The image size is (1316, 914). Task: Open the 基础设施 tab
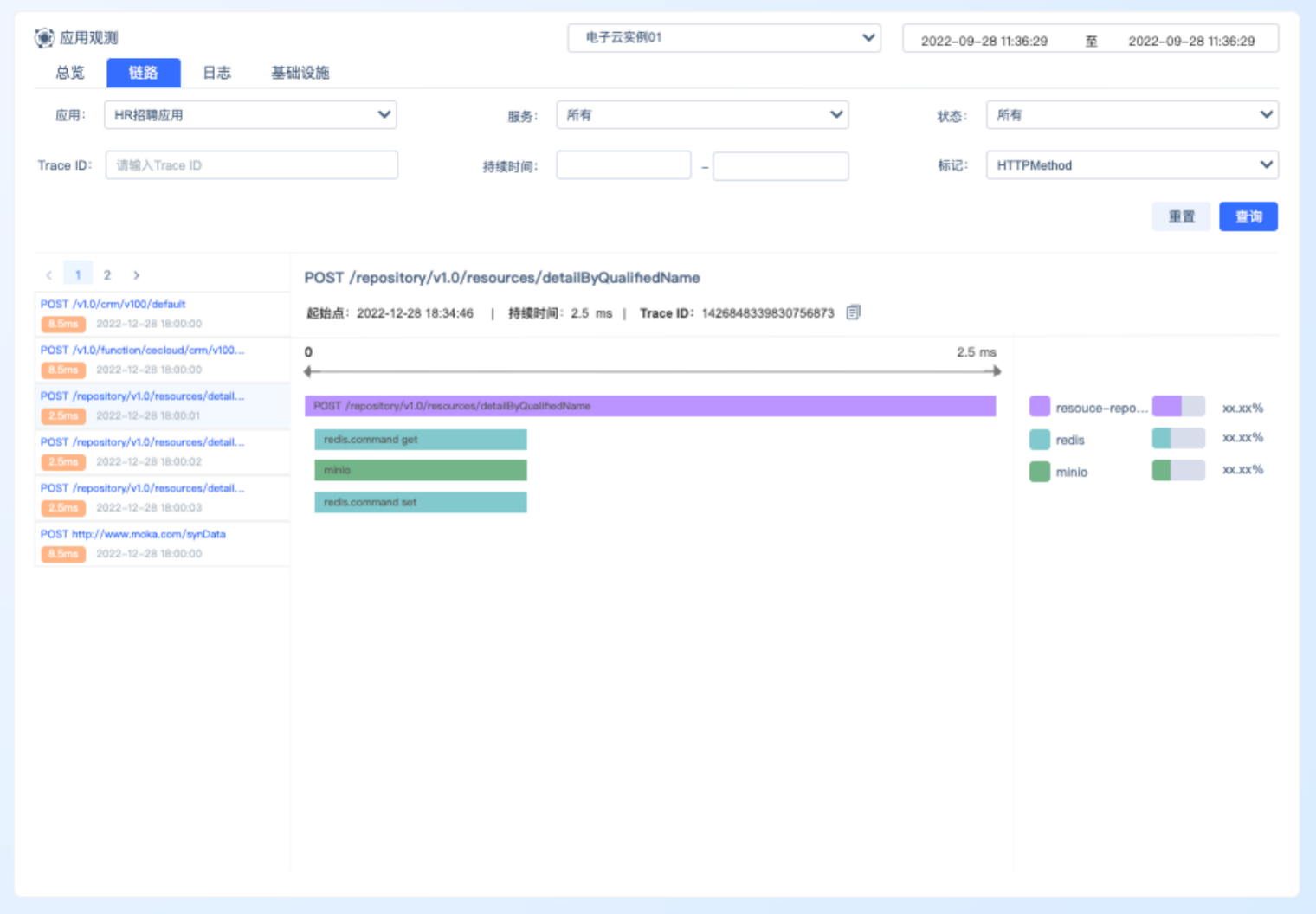pyautogui.click(x=300, y=73)
